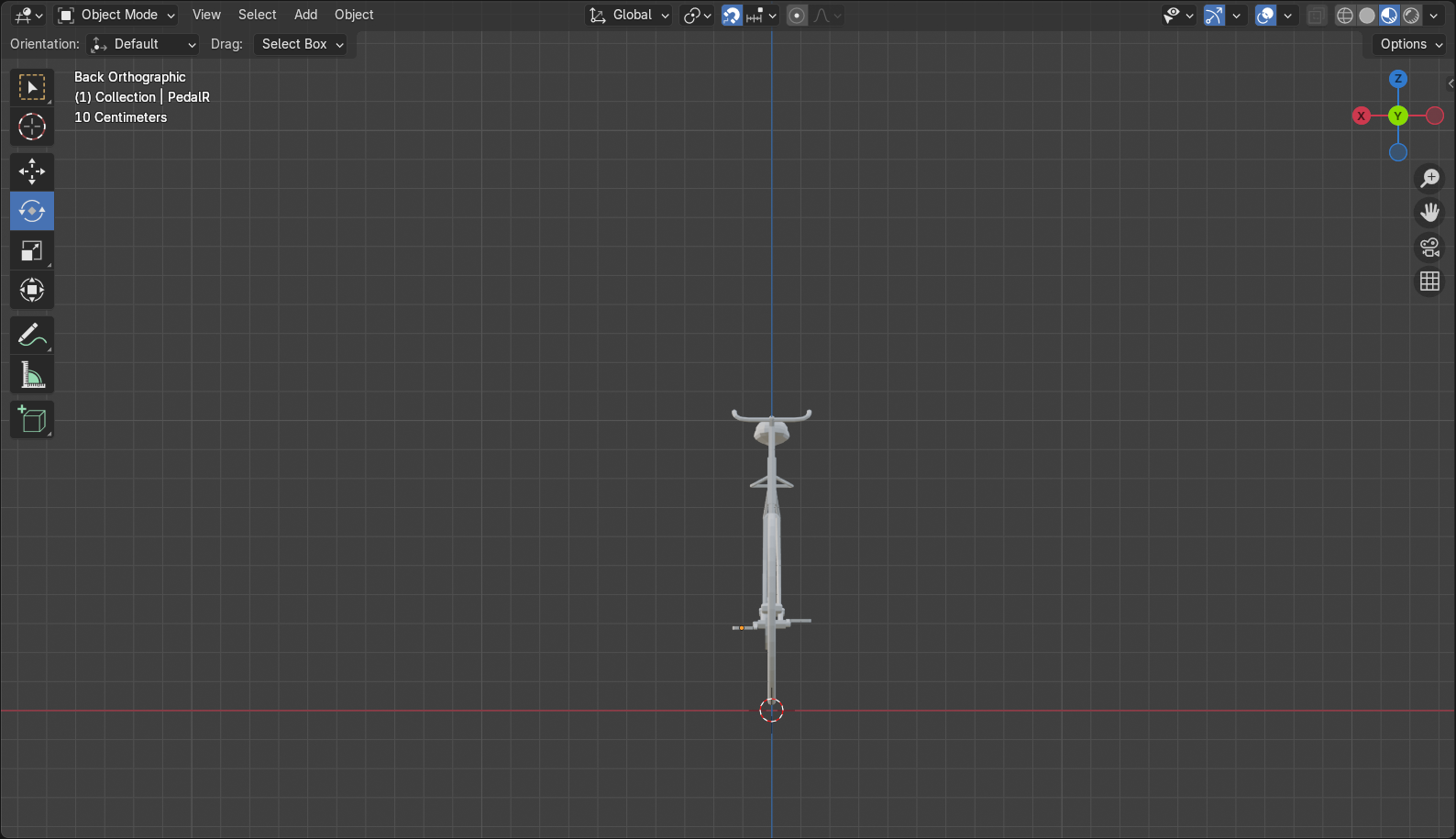Open the transform pivot point dropdown
Screen dimensions: 1456x839
(x=697, y=15)
